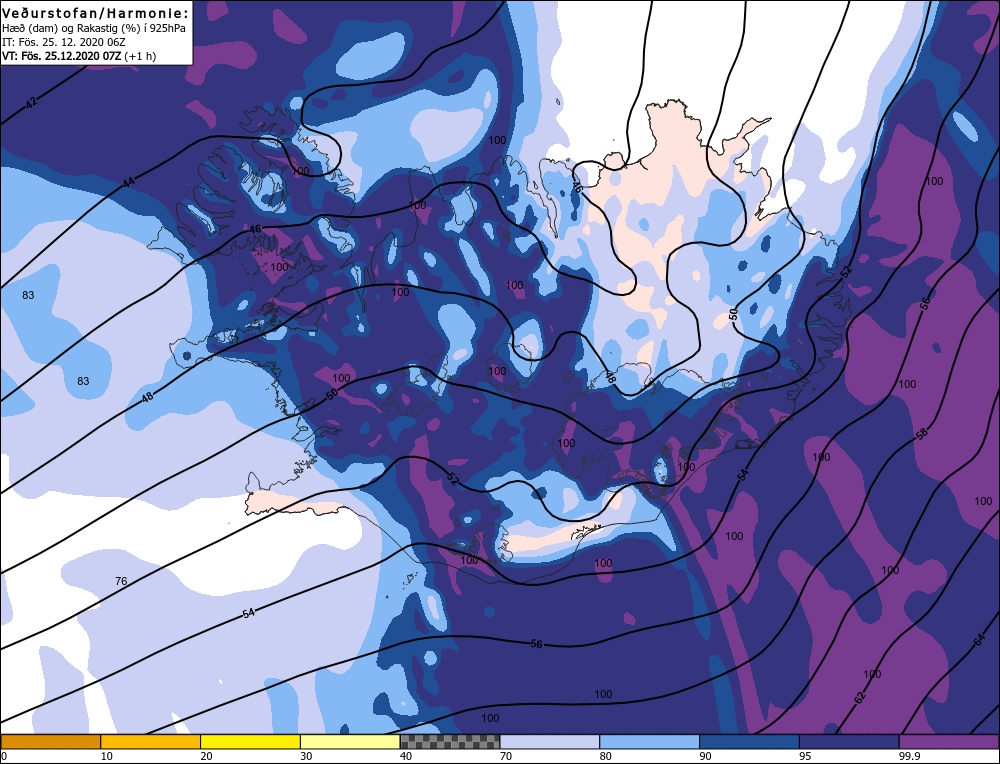Click the "62" contour label
Image resolution: width=1000 pixels, height=764 pixels.
[x=860, y=698]
